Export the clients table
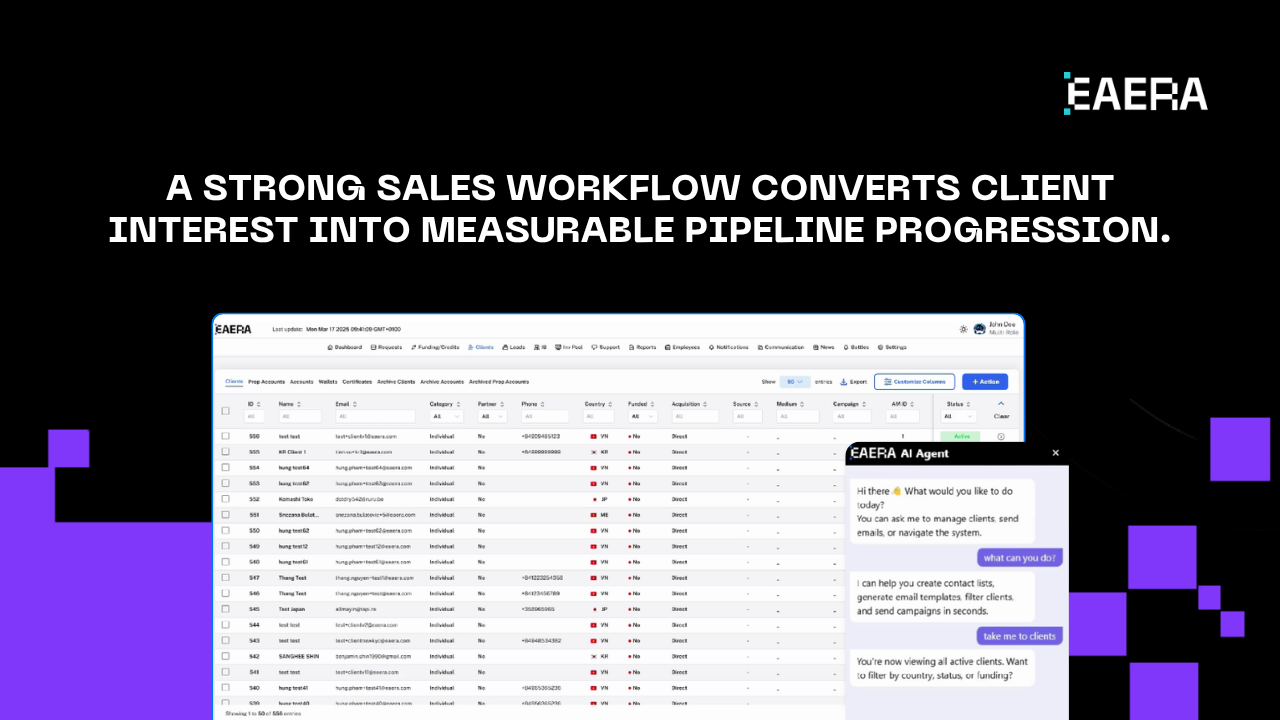 pyautogui.click(x=853, y=381)
